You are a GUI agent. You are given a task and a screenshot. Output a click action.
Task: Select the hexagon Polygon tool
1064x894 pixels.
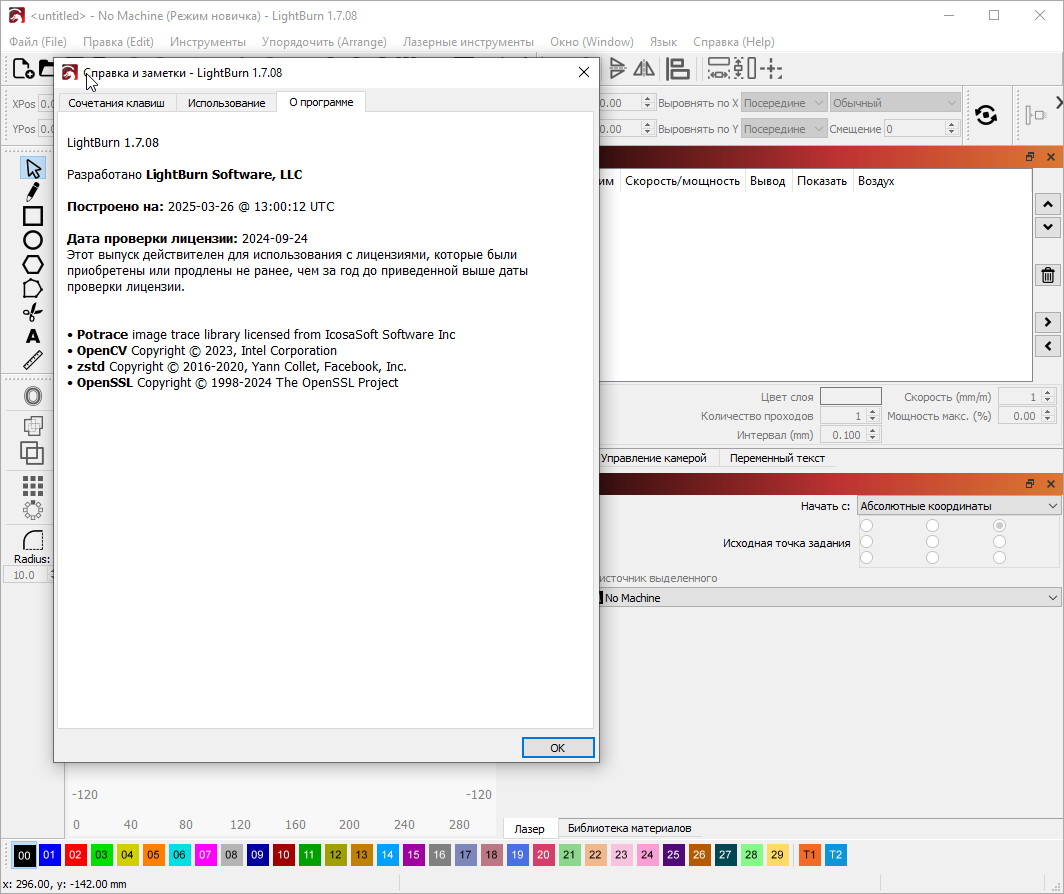(x=33, y=264)
